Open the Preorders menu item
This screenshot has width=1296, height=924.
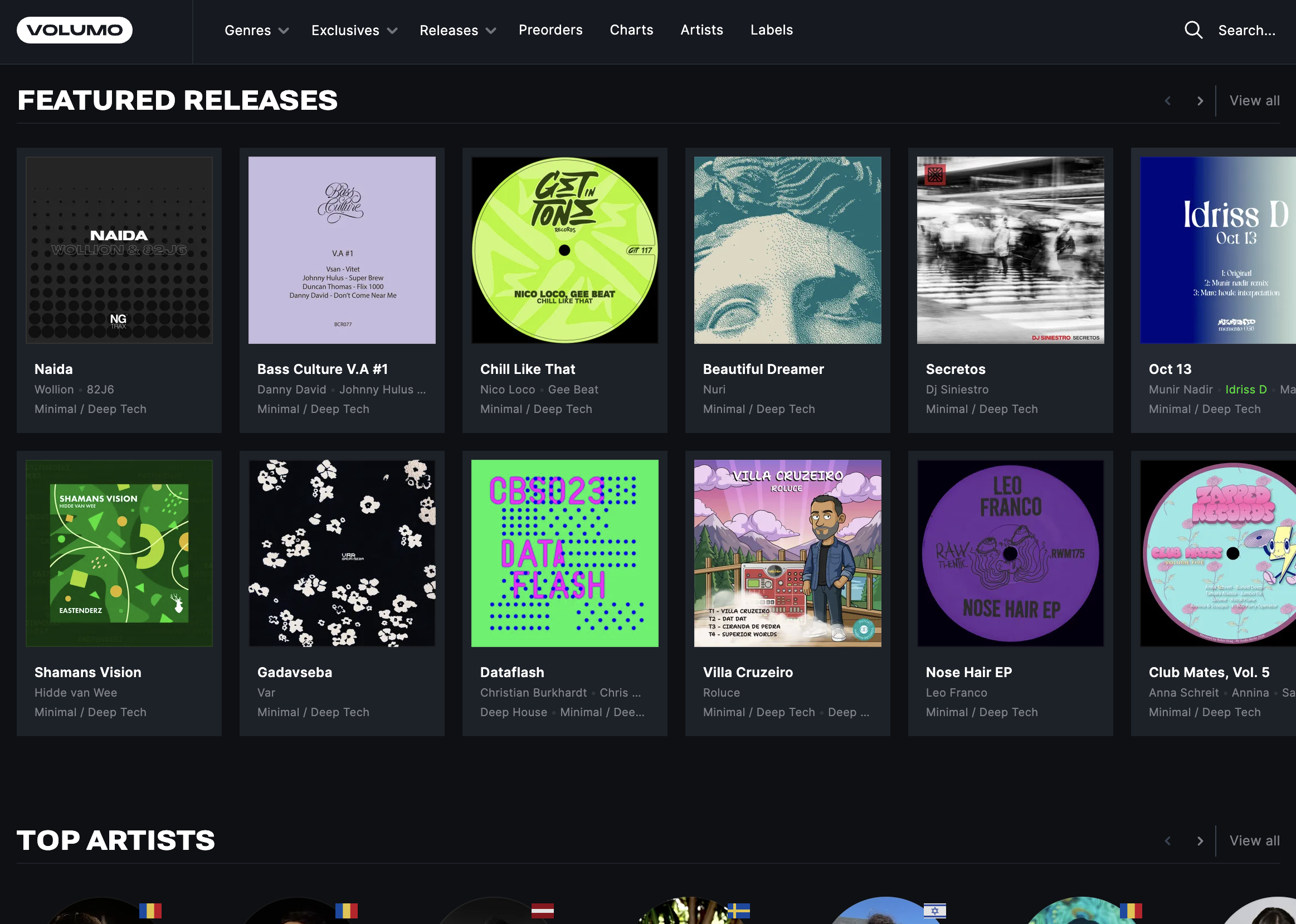click(x=550, y=30)
